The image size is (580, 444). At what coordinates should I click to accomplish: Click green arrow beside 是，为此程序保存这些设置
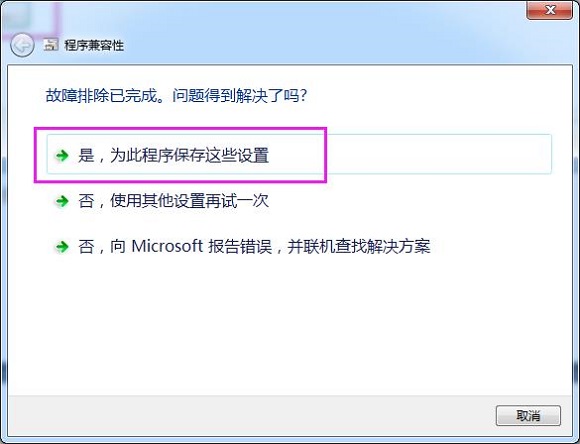62,155
